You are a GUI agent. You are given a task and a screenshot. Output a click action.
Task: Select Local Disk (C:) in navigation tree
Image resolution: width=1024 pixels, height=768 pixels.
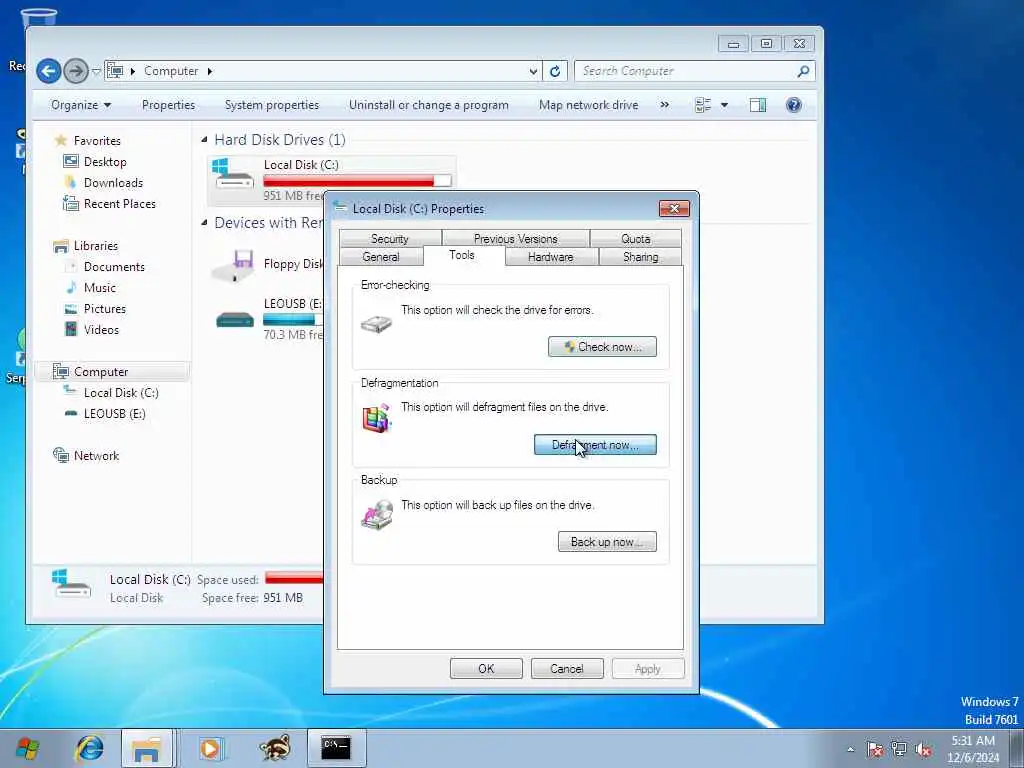pos(121,392)
